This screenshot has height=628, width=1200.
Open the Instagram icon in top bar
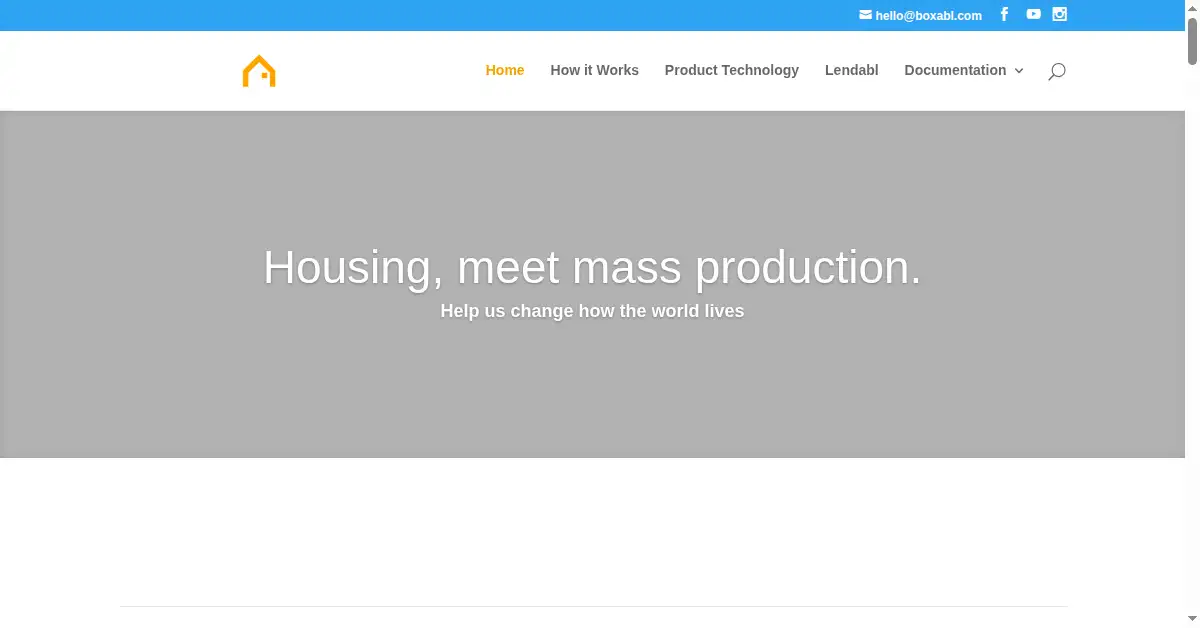click(x=1060, y=14)
